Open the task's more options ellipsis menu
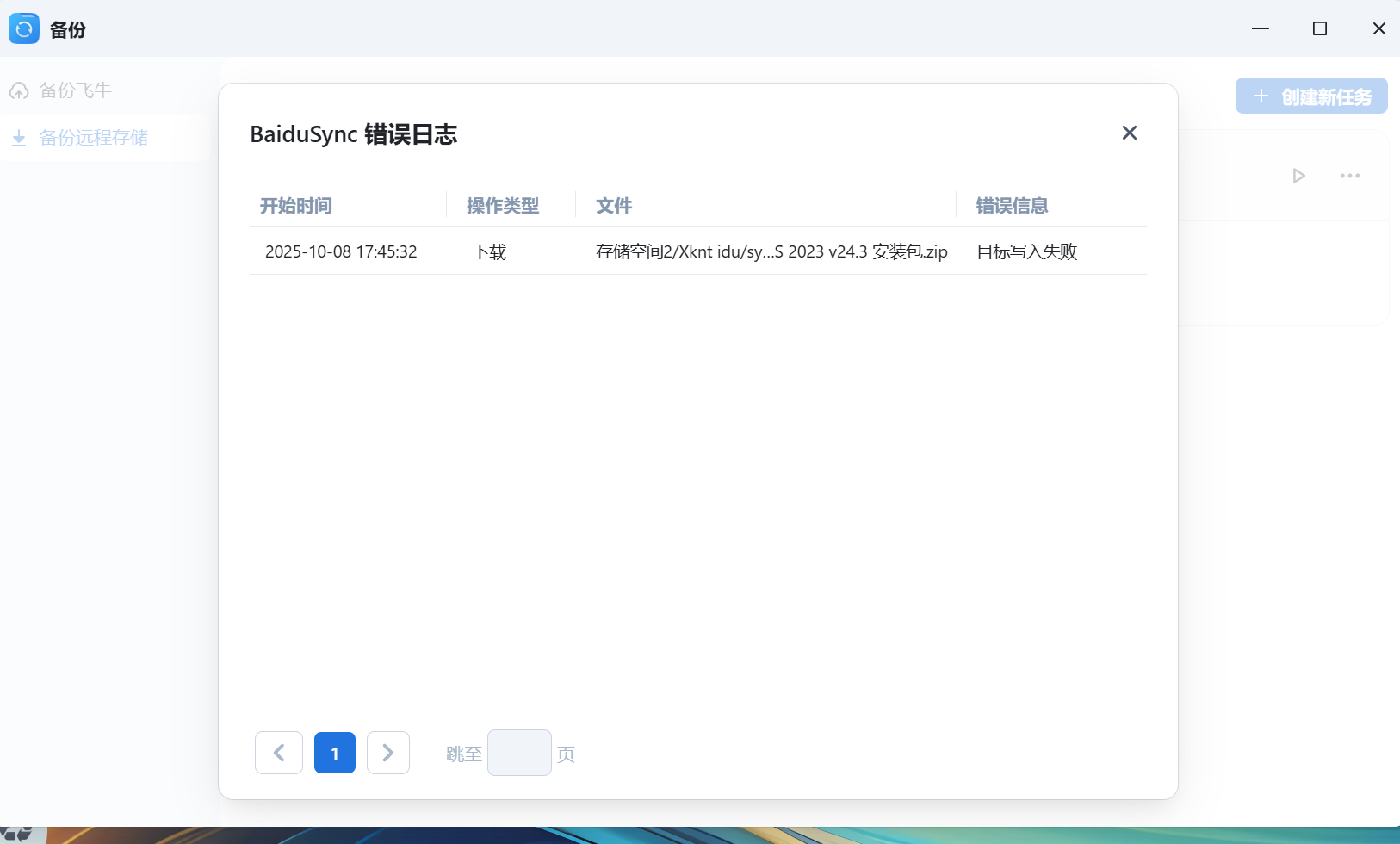 click(x=1350, y=176)
